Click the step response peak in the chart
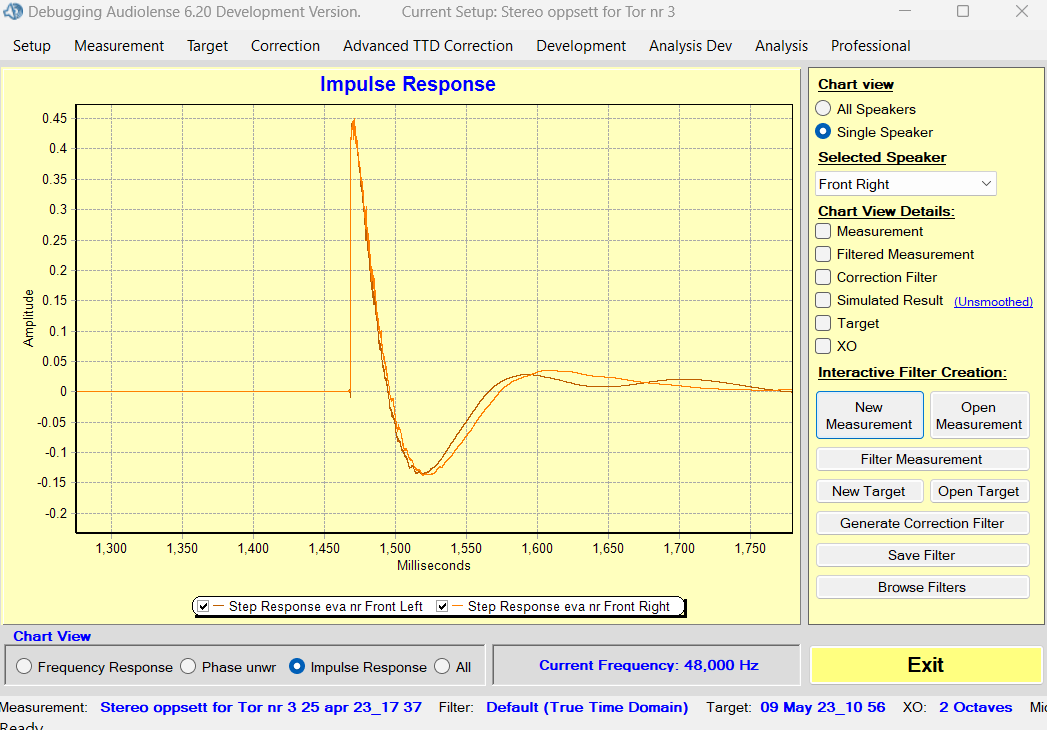The image size is (1047, 730). point(353,121)
